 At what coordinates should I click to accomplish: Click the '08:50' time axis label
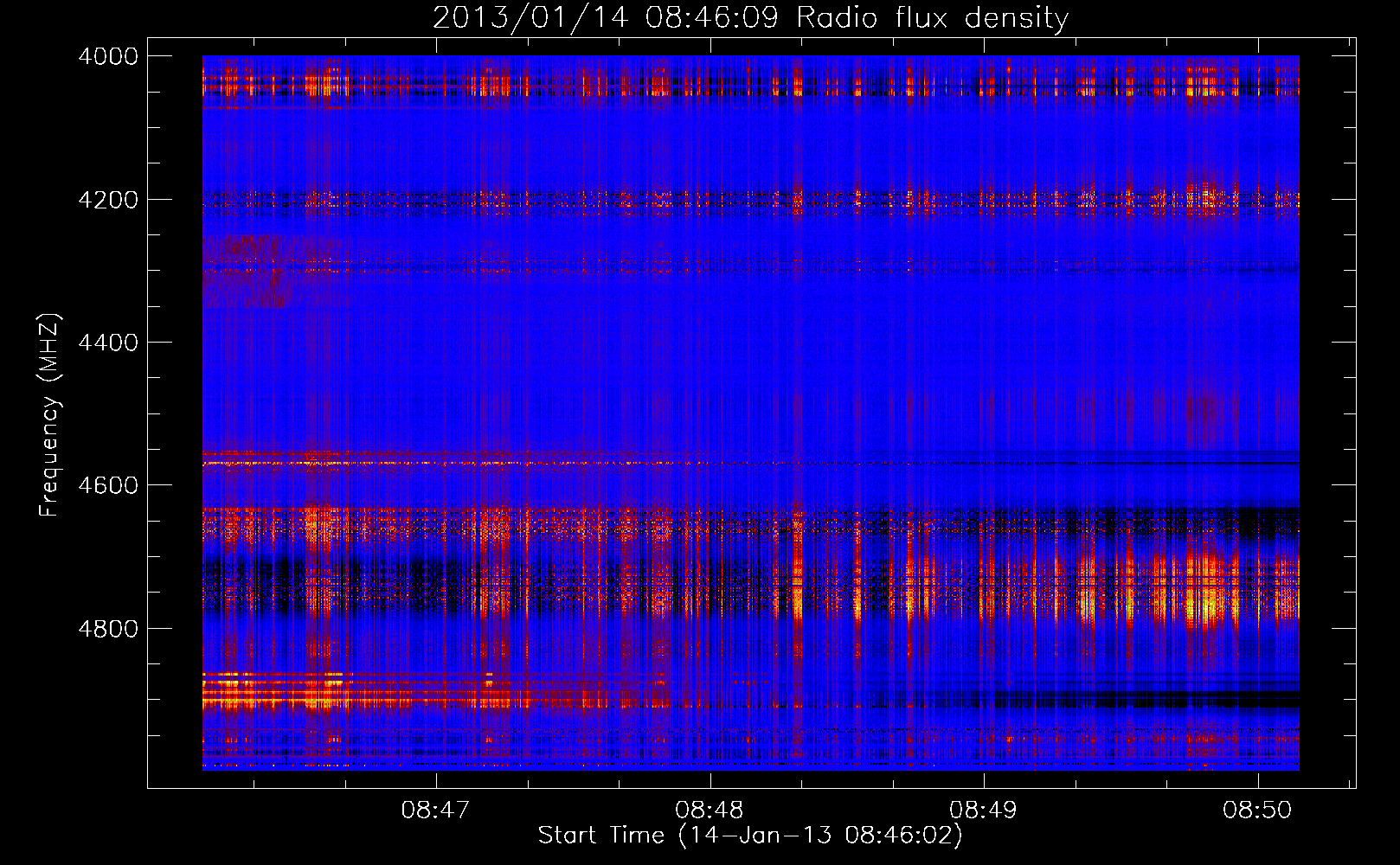tap(1257, 811)
